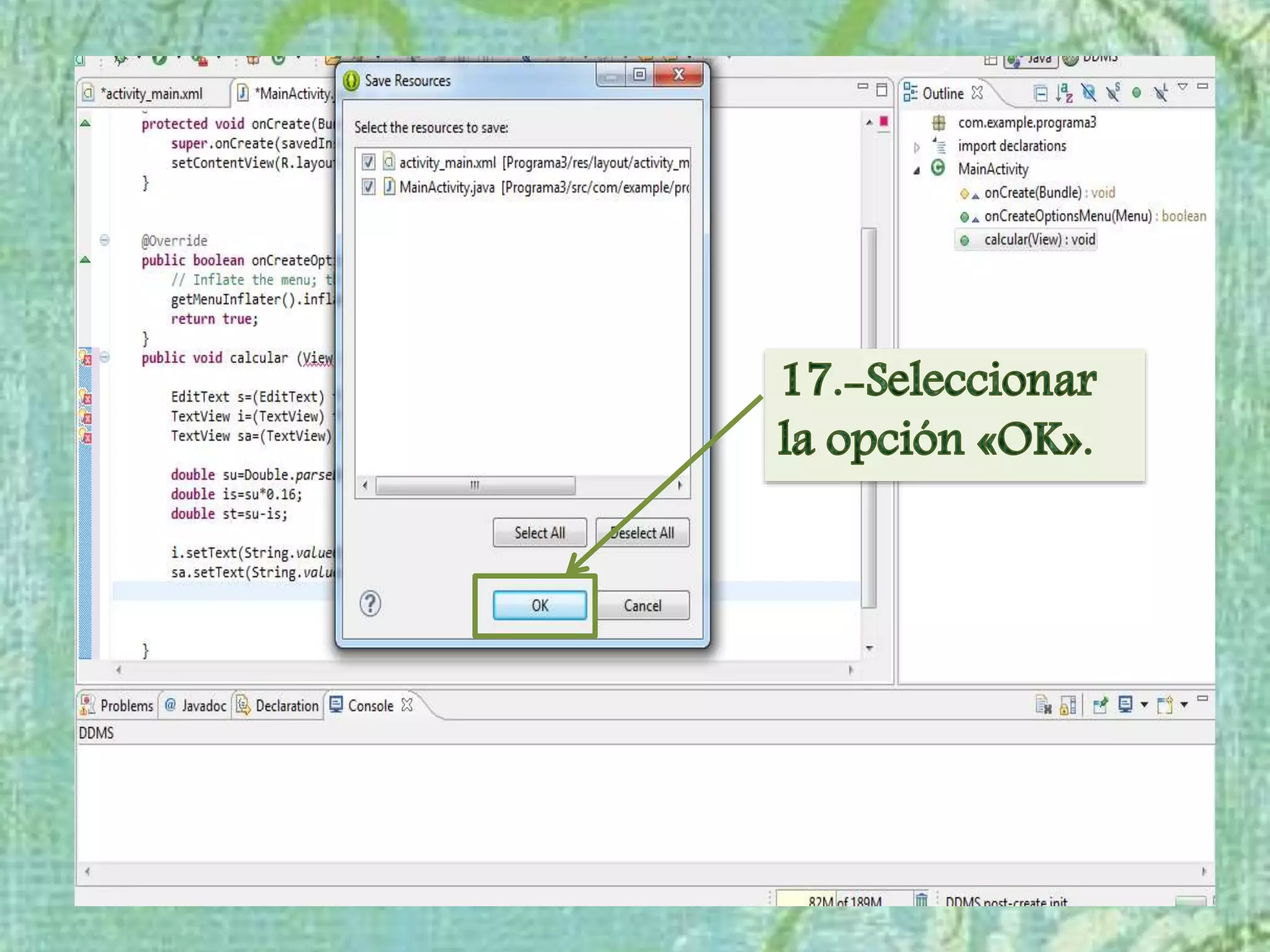Click Collapse All icon in Outline panel

1041,93
